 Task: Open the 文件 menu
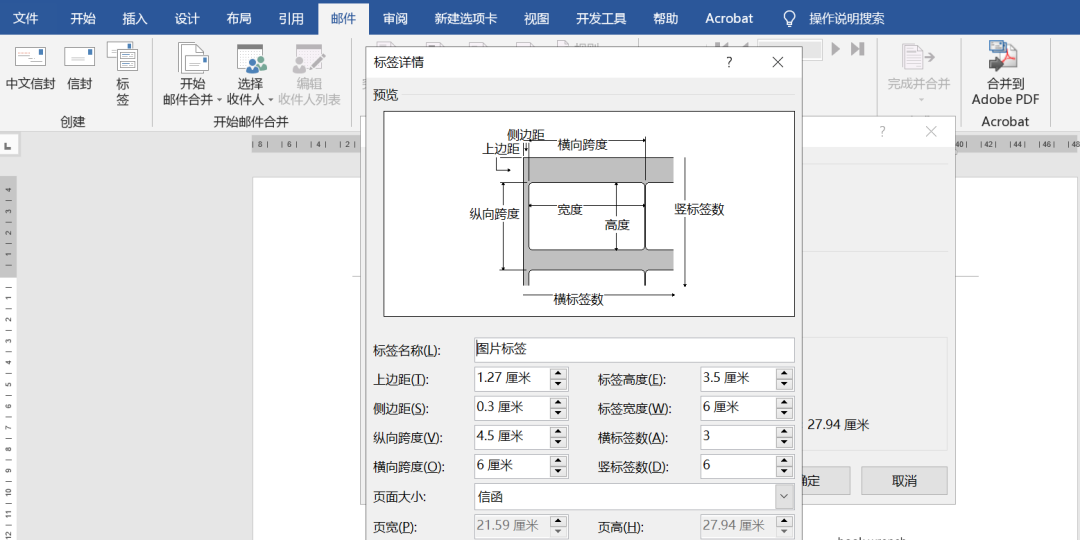point(26,19)
